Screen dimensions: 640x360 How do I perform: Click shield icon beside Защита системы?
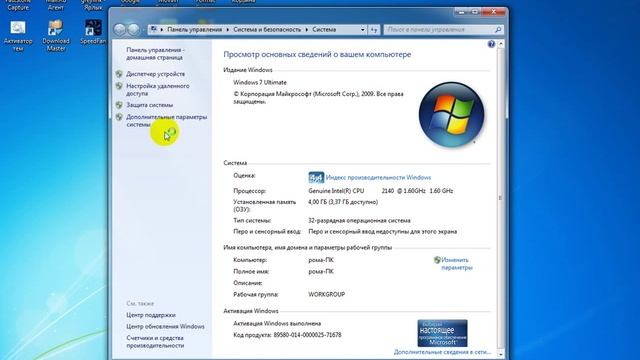119,105
